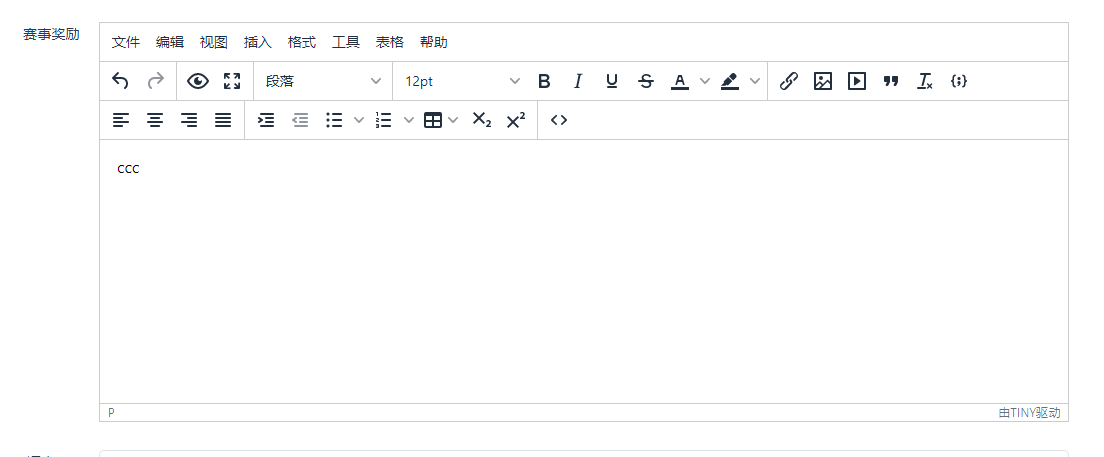
Task: Toggle italic text style
Action: [x=577, y=81]
